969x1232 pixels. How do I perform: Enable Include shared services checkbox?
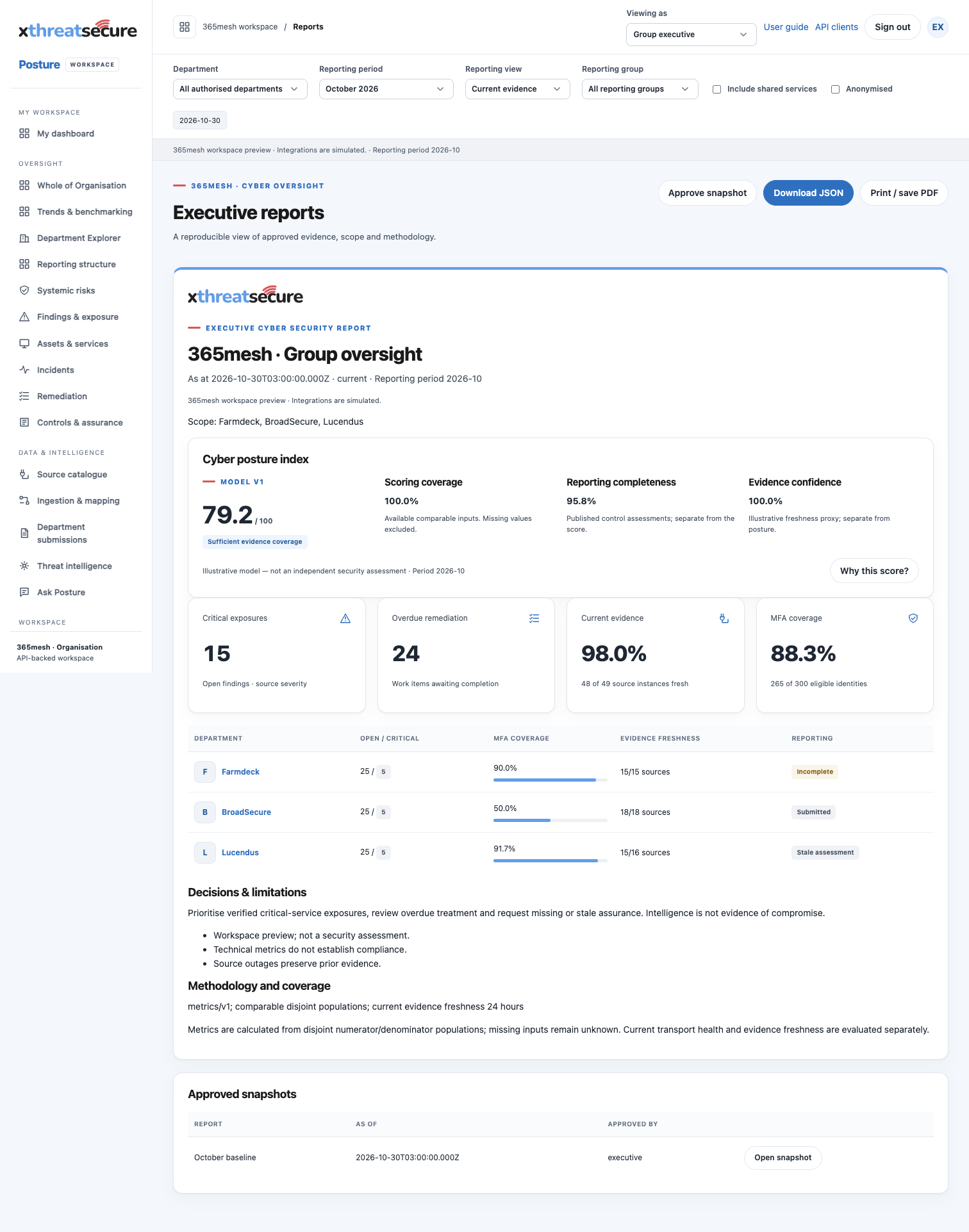pyautogui.click(x=717, y=89)
